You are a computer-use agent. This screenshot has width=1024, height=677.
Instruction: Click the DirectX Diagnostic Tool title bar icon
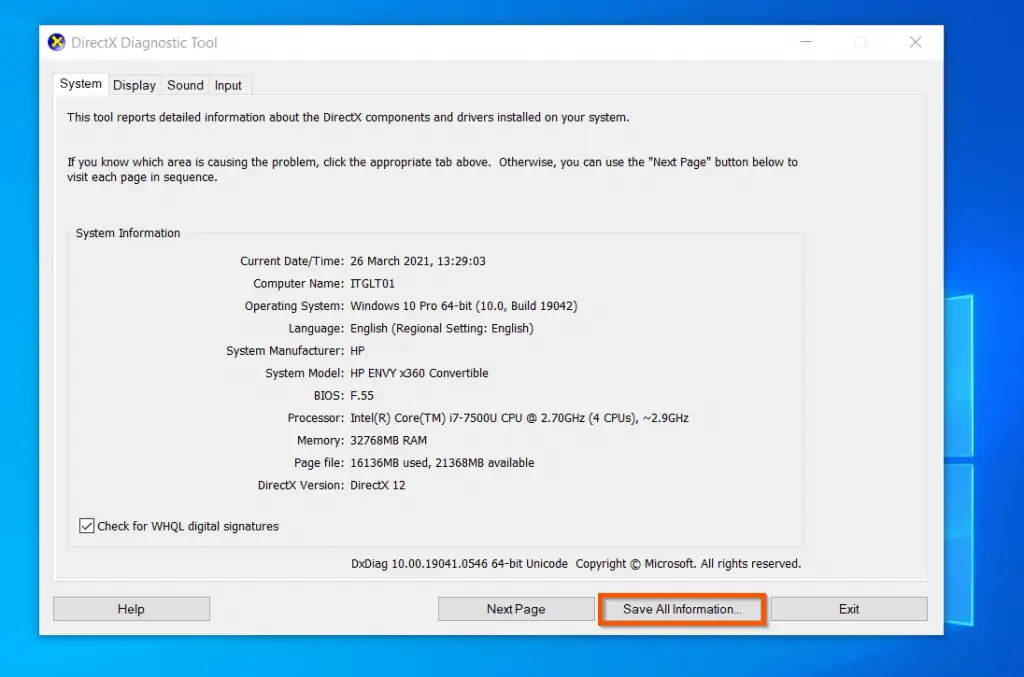[57, 42]
